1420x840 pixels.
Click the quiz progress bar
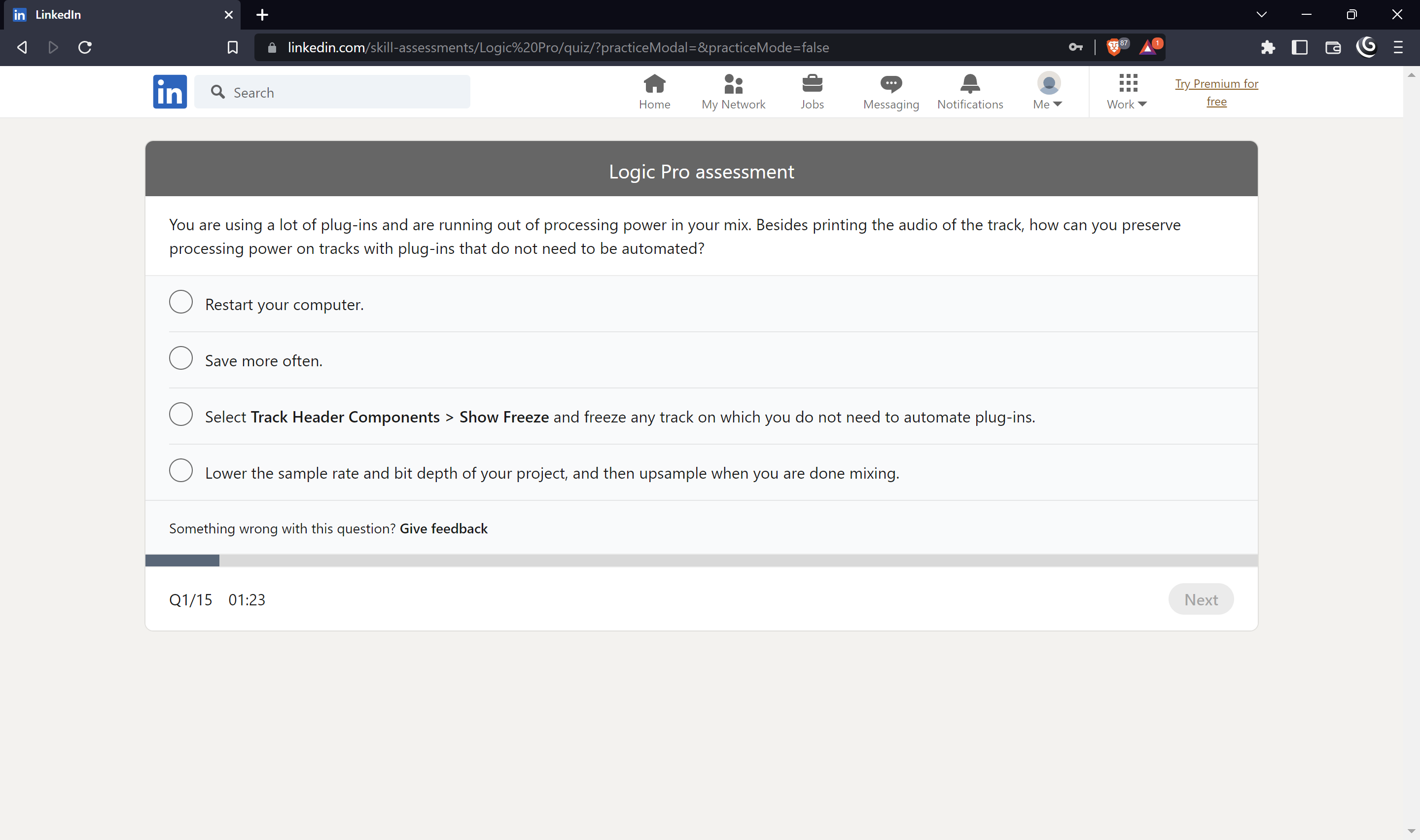702,560
